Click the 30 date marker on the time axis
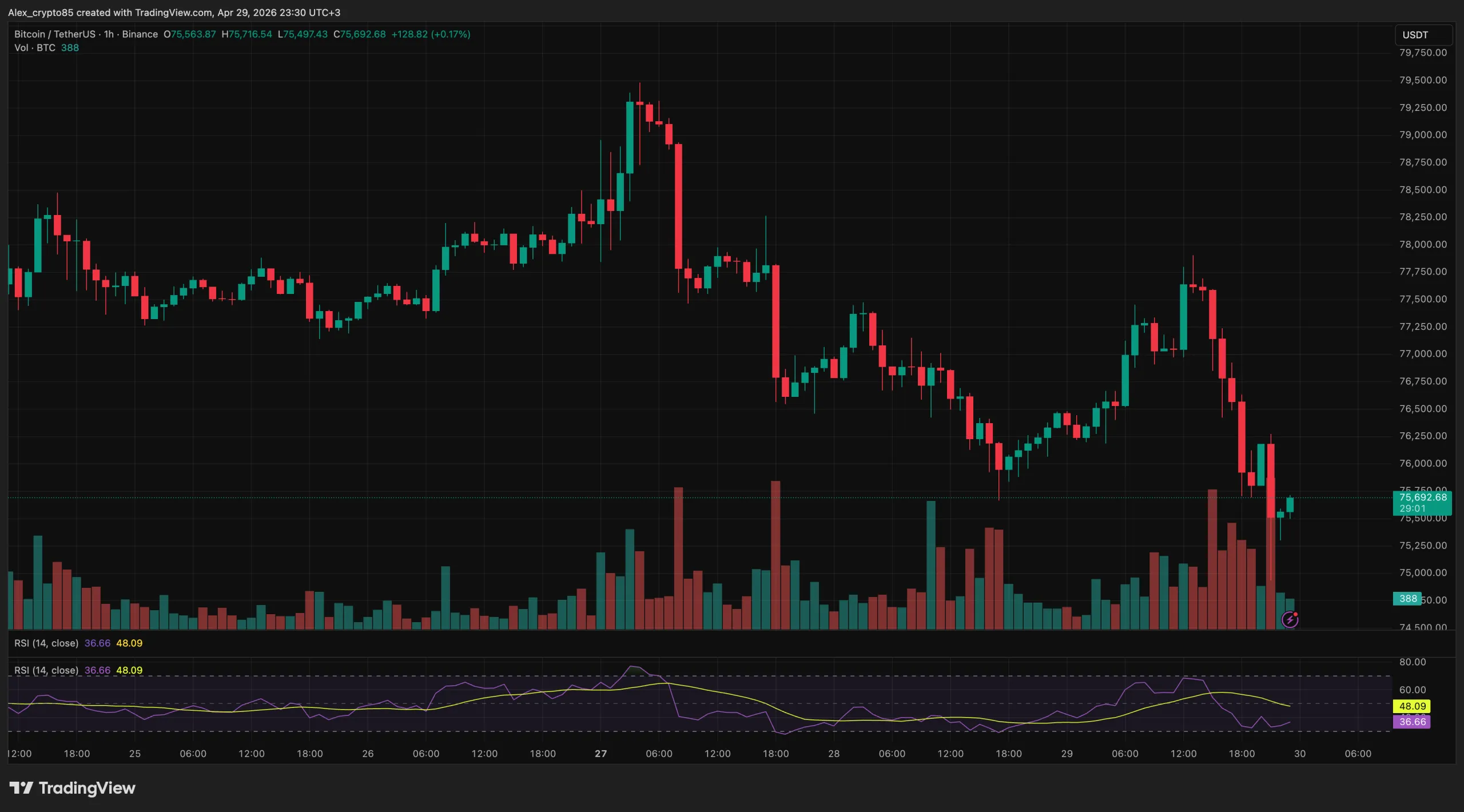 (1300, 754)
